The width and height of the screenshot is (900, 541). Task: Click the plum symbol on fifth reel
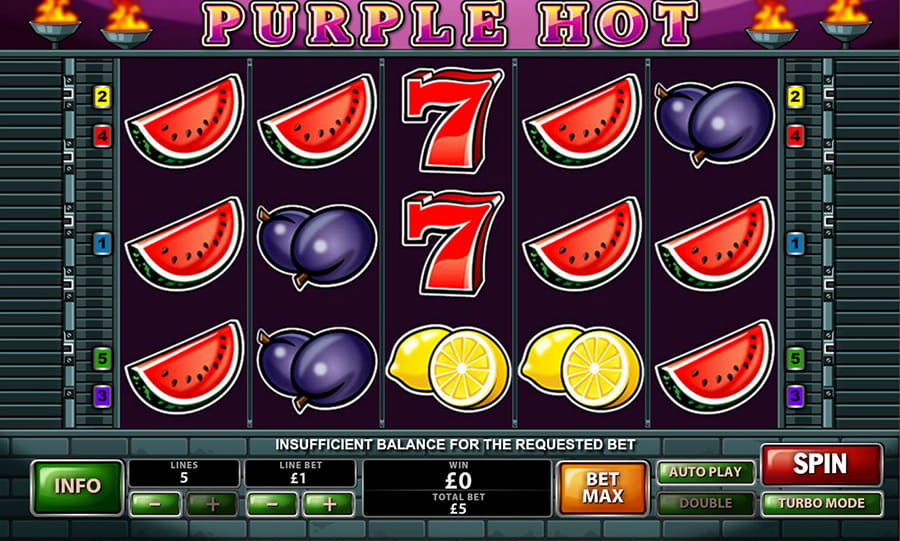(x=715, y=123)
